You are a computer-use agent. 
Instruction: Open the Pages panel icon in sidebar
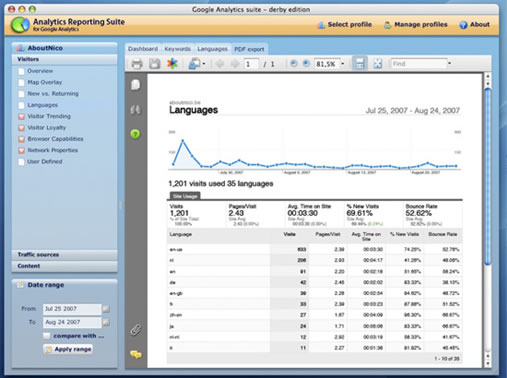(x=135, y=85)
